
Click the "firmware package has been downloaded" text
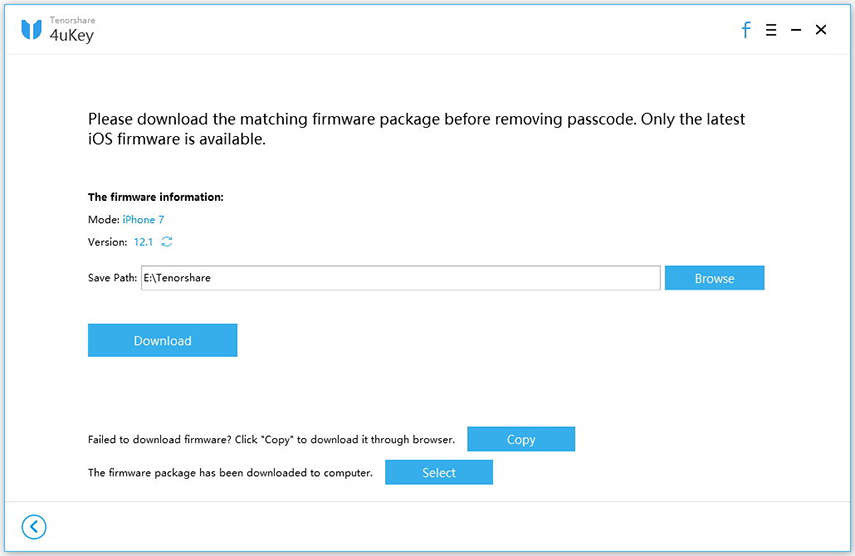pyautogui.click(x=230, y=473)
